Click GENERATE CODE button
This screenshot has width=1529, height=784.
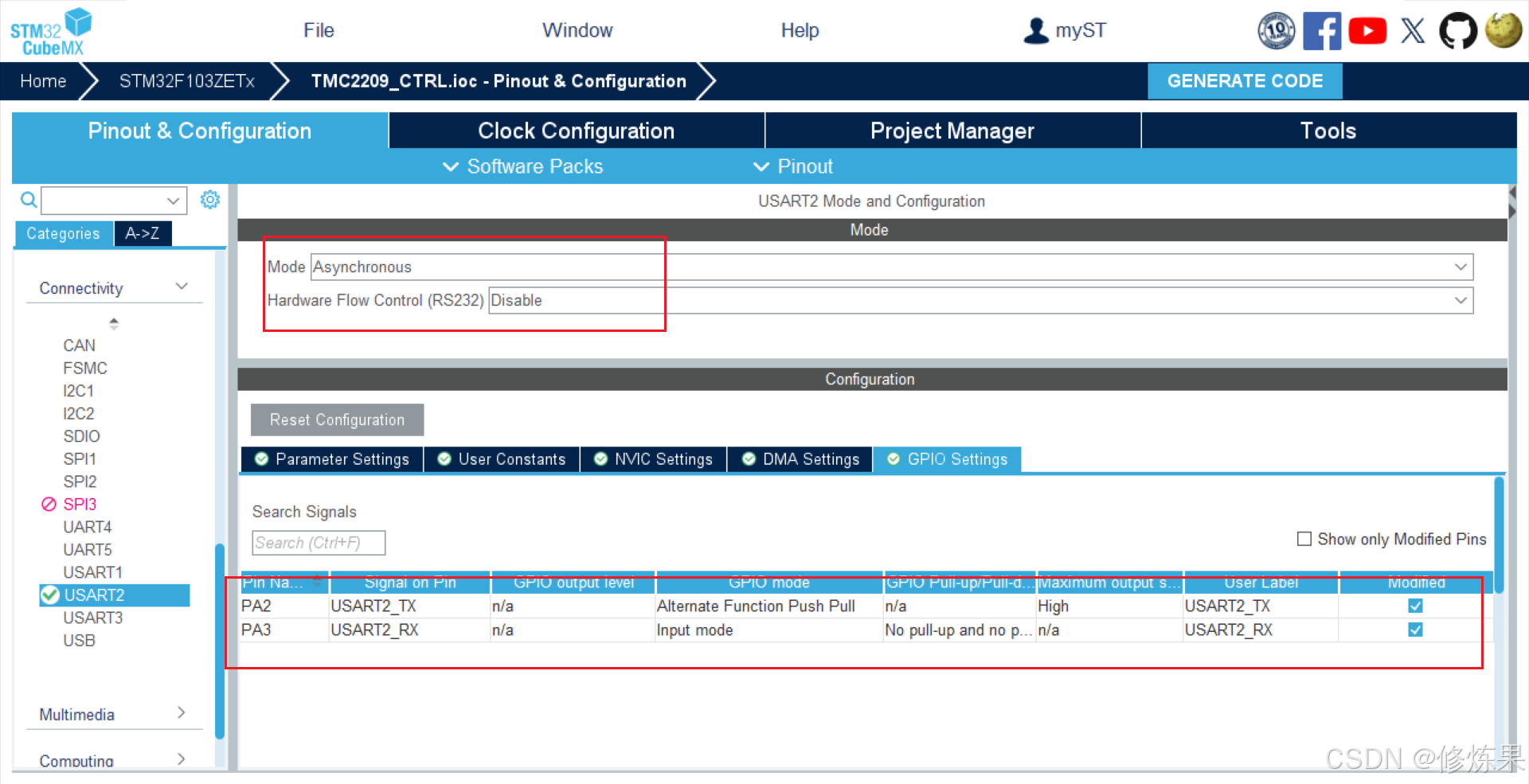(1245, 81)
